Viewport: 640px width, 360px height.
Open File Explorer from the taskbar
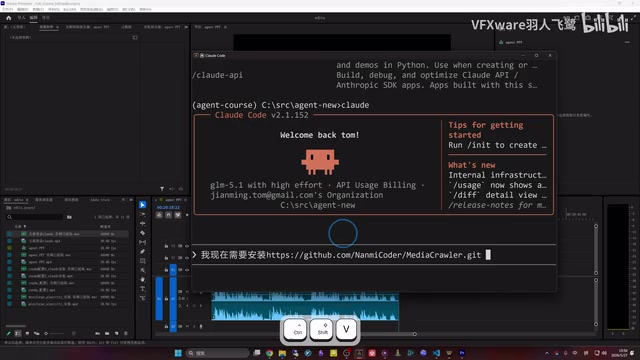tap(282, 353)
